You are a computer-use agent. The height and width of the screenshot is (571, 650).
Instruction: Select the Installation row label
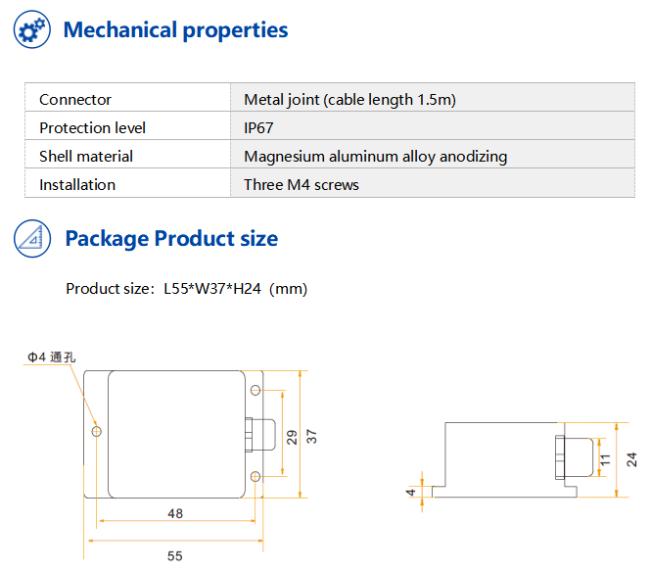coord(78,185)
